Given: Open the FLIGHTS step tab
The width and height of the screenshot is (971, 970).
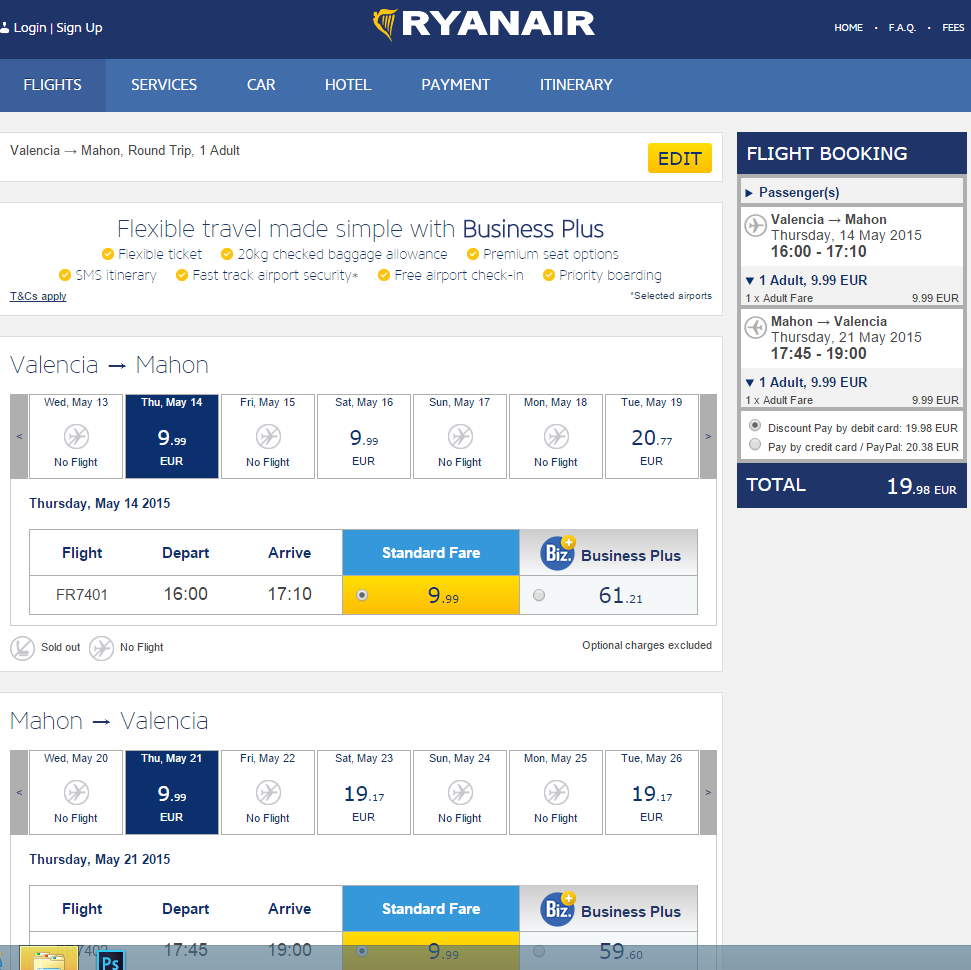Looking at the screenshot, I should [x=53, y=85].
